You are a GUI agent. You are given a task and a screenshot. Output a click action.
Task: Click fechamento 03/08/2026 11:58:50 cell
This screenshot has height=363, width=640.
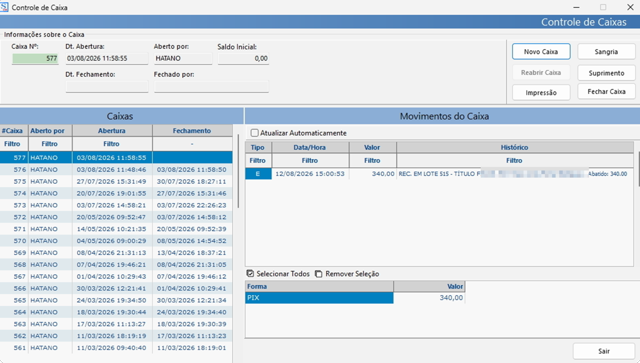pyautogui.click(x=191, y=169)
